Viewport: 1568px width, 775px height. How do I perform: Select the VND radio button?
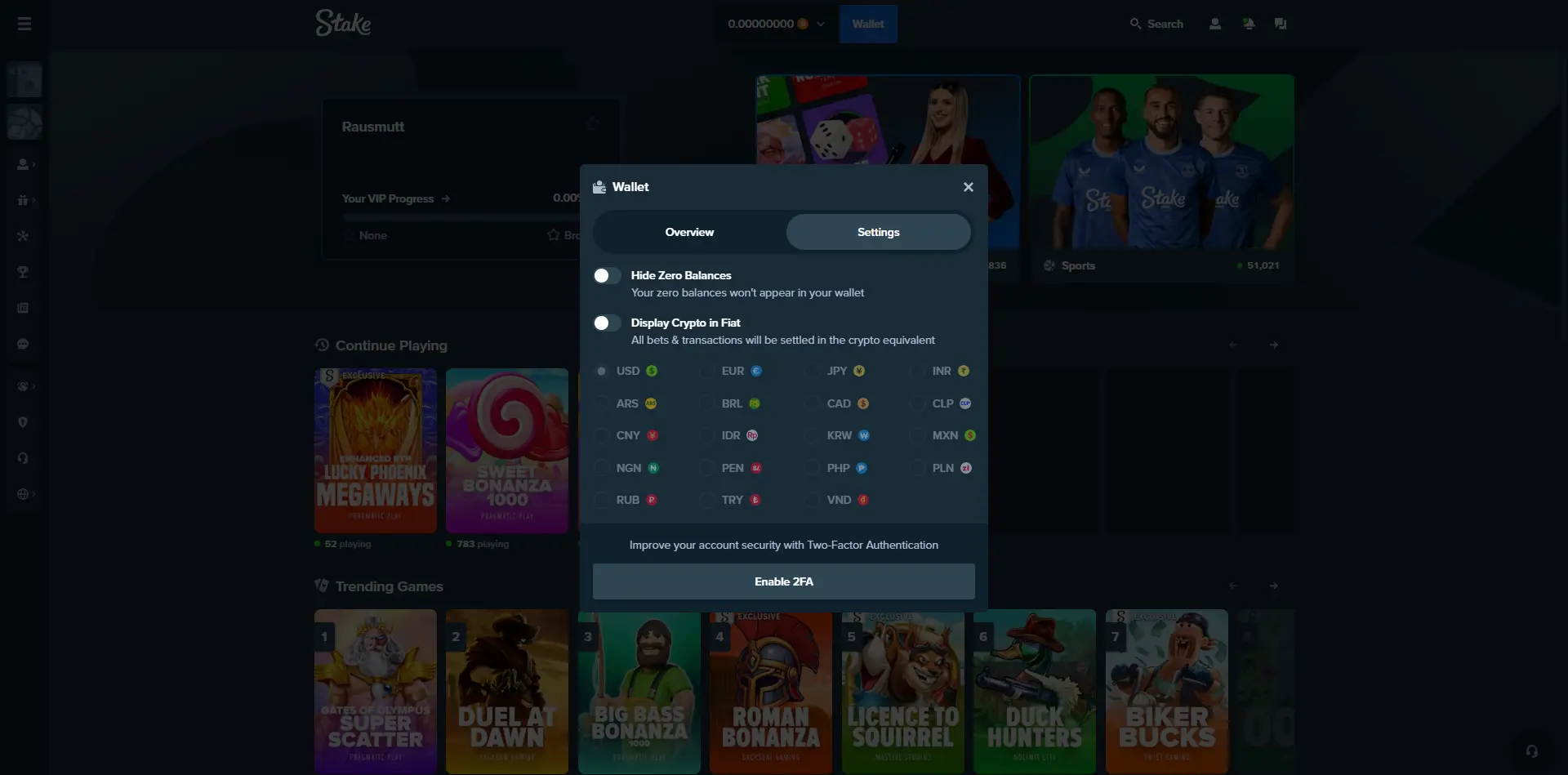(x=813, y=500)
